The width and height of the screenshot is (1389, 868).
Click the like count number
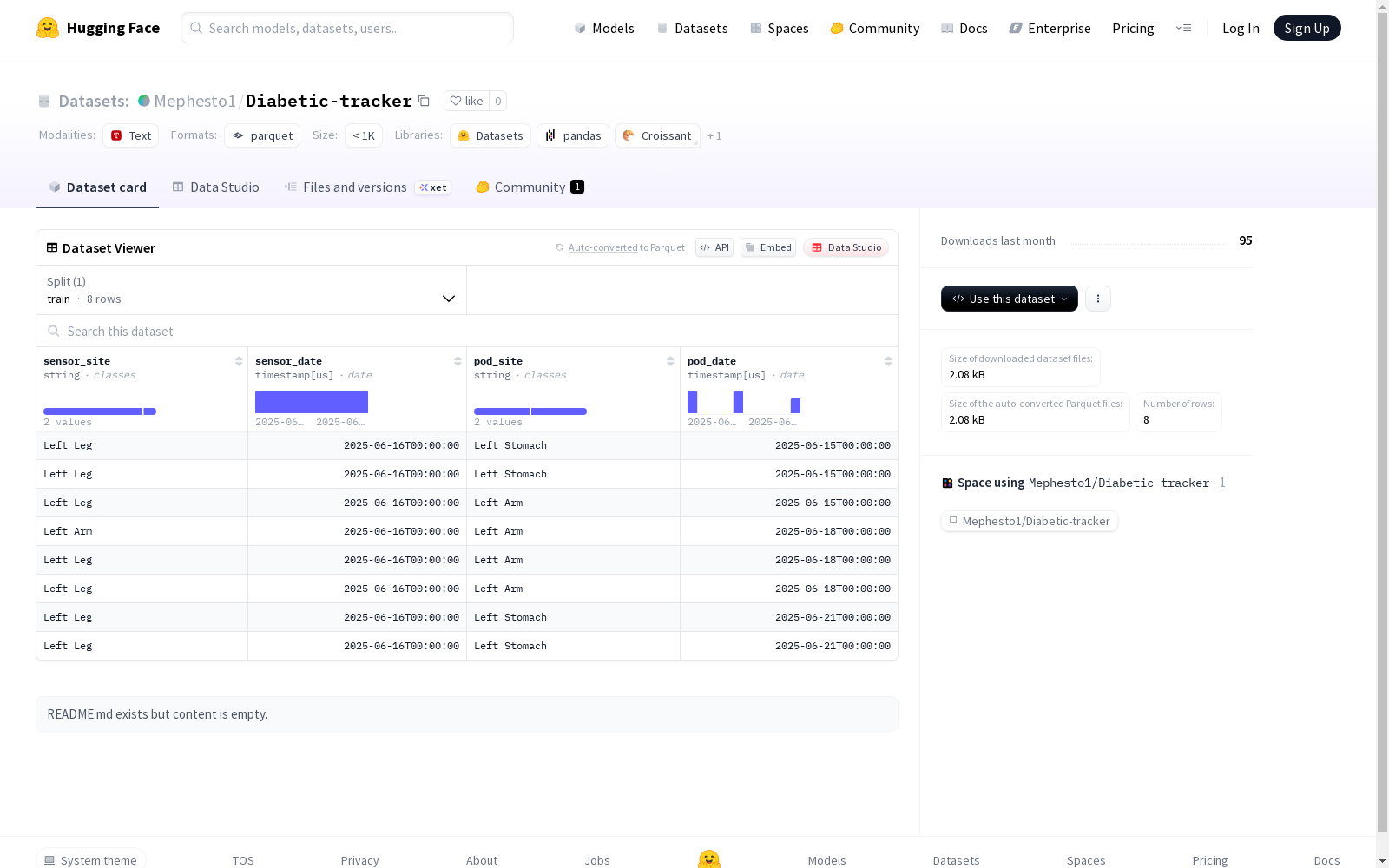tap(498, 101)
